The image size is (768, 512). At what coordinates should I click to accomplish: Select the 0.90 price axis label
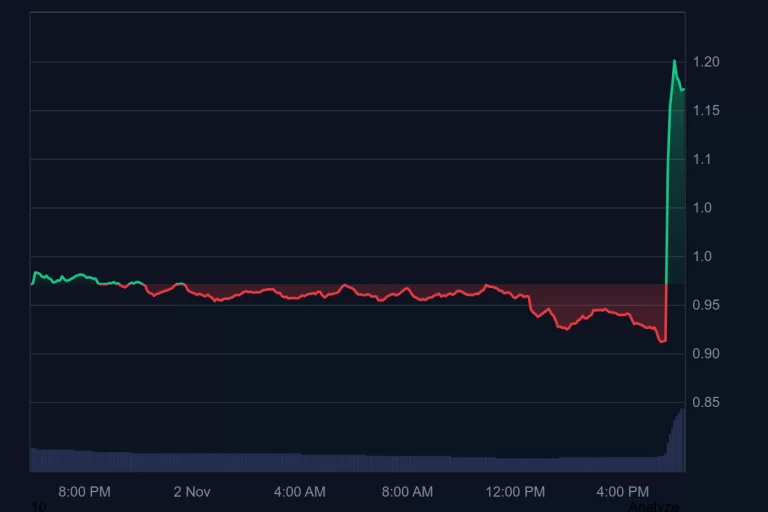click(708, 354)
